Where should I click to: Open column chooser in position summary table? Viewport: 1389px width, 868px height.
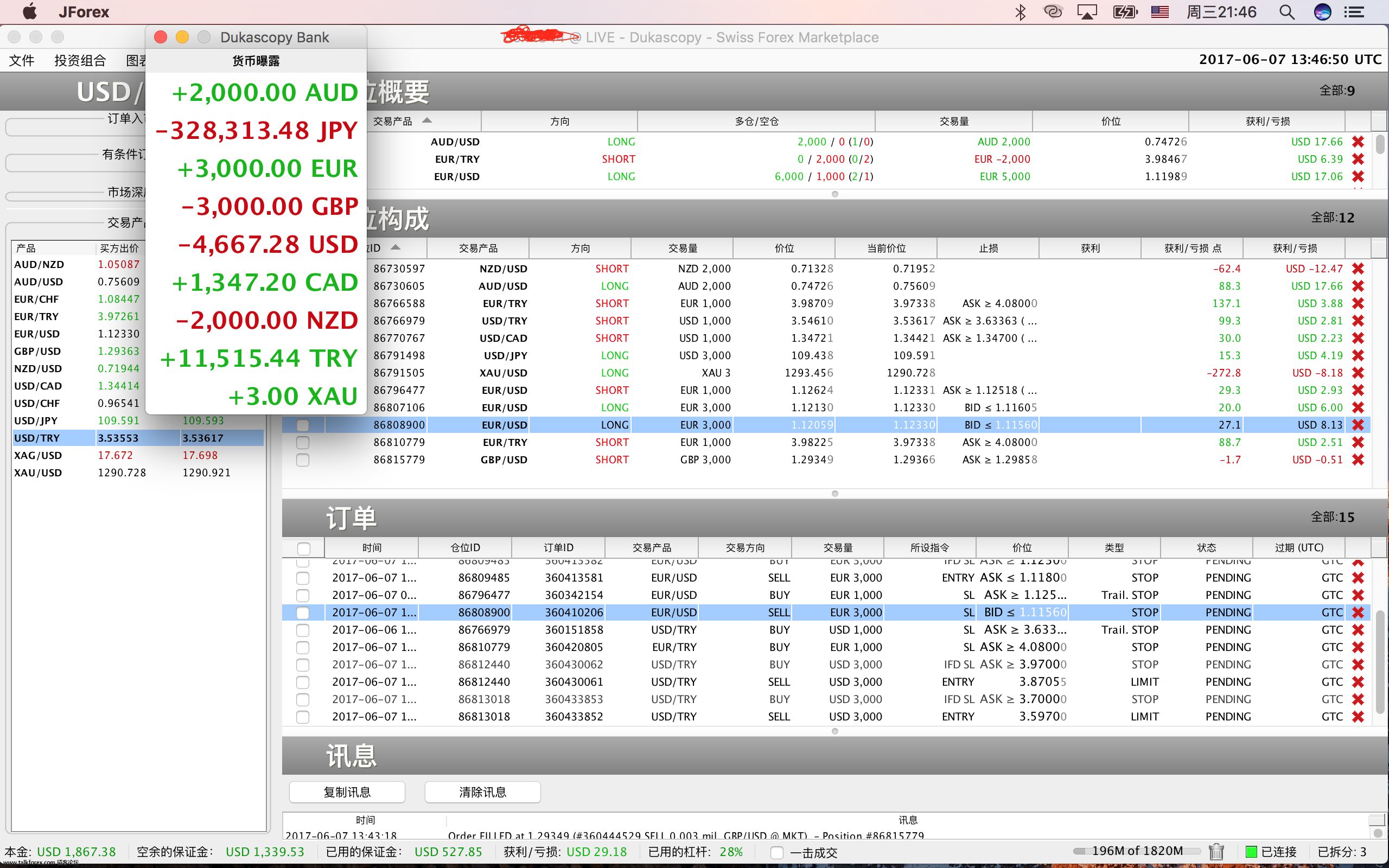coord(1379,121)
